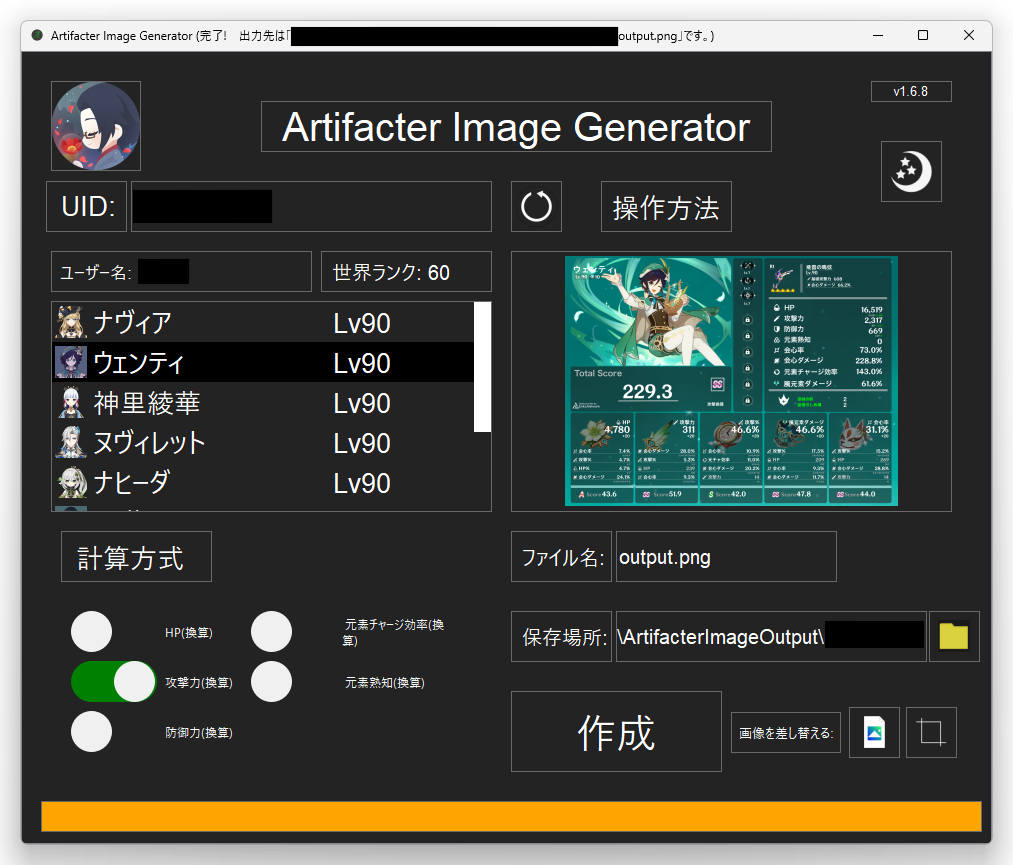This screenshot has height=865, width=1013.
Task: Click the ナヴィア character portrait icon
Action: point(71,322)
